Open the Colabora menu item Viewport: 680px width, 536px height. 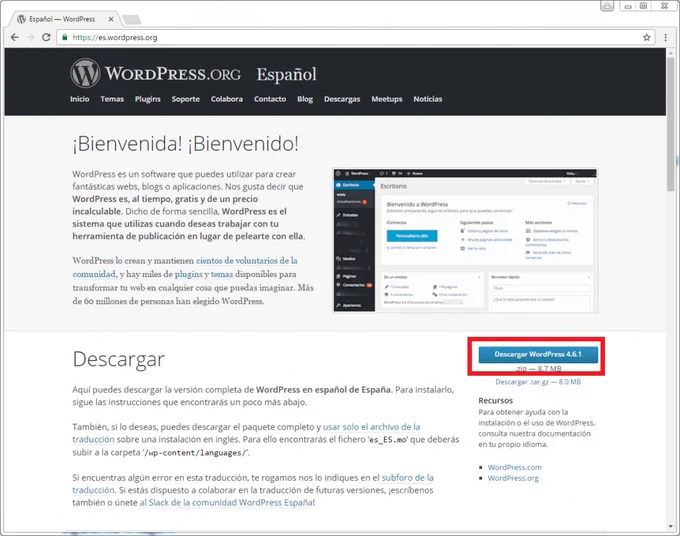pos(227,99)
